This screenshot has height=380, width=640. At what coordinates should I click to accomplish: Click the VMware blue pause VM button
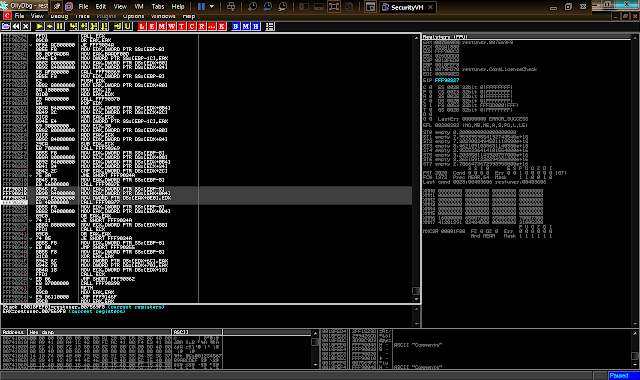[201, 7]
